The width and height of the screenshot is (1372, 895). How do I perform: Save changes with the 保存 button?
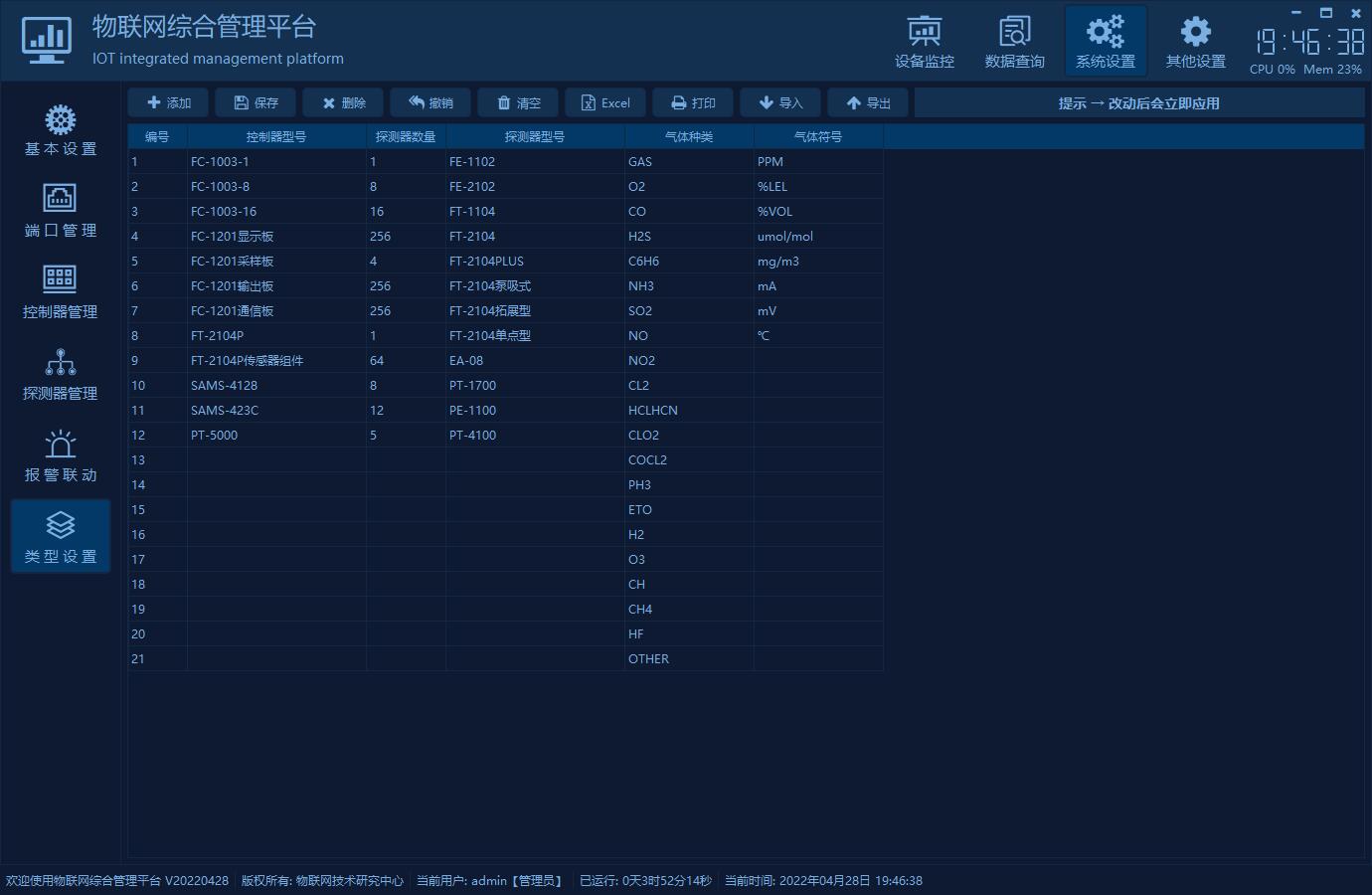pyautogui.click(x=256, y=102)
